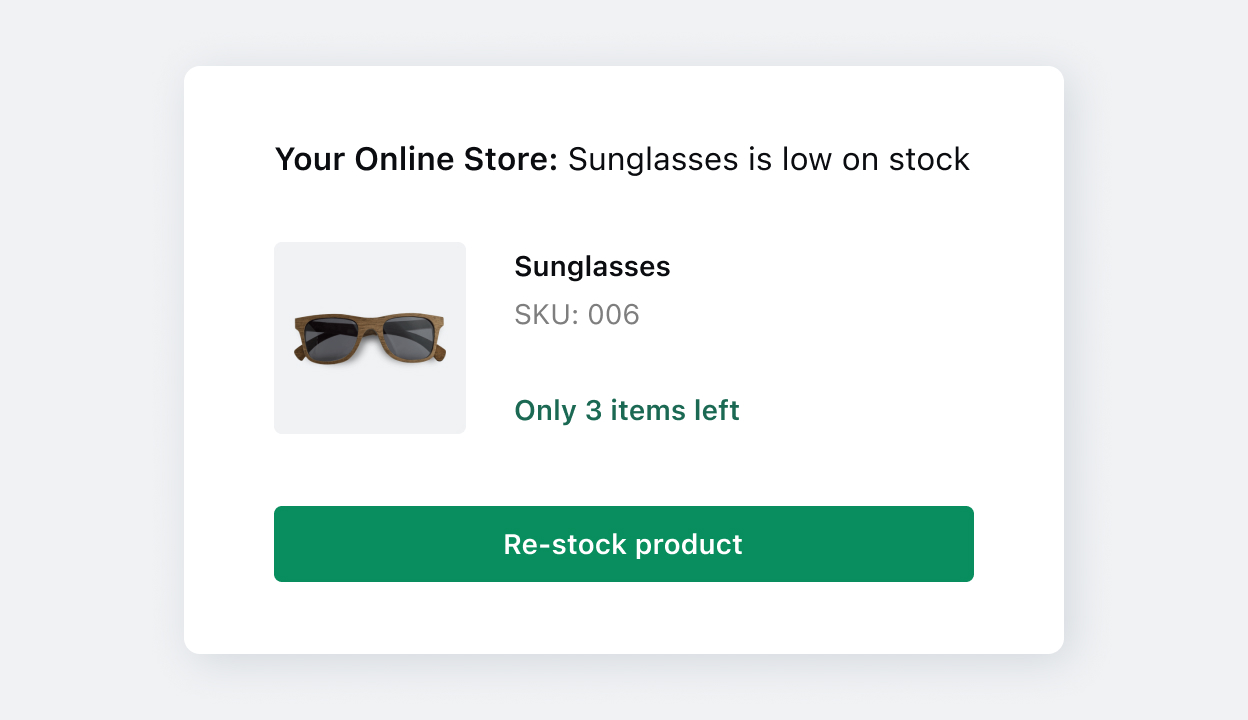Click the Only 3 items left warning
1248x720 pixels.
pyautogui.click(x=627, y=411)
